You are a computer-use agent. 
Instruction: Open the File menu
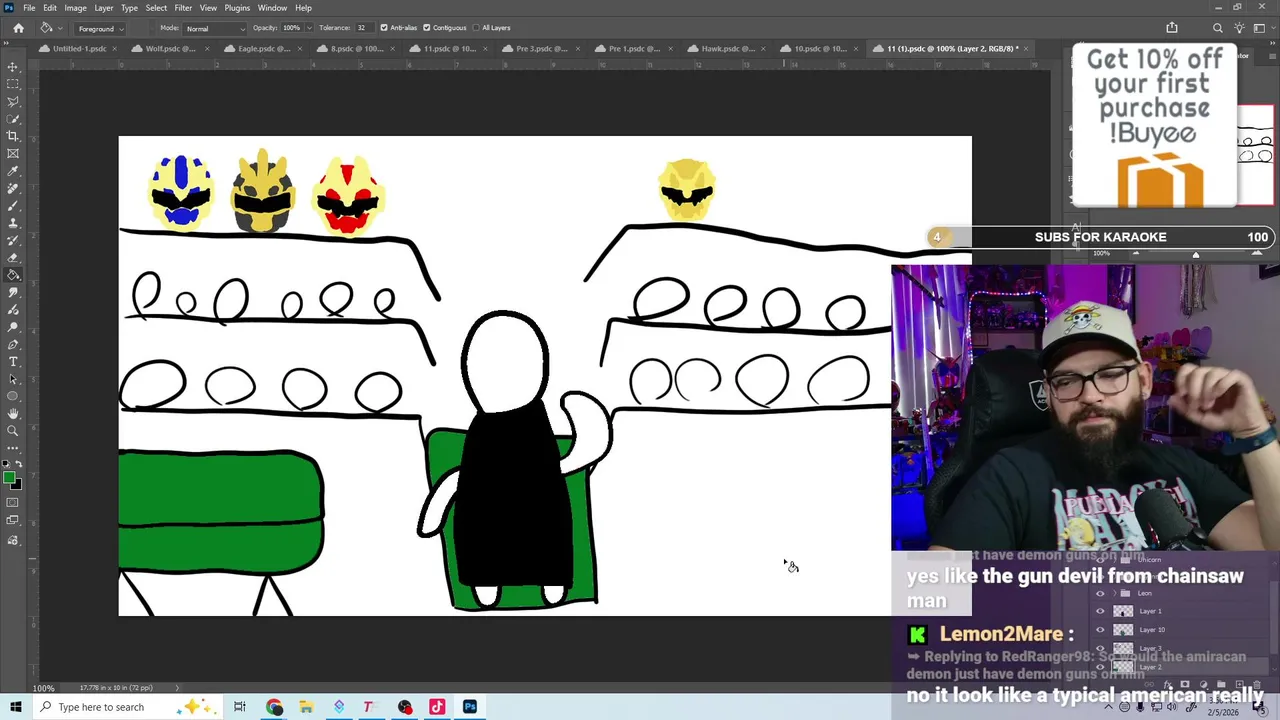(x=29, y=8)
